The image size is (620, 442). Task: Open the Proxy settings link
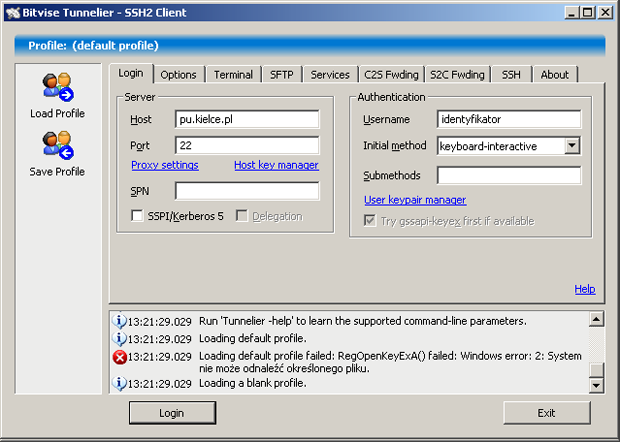pos(164,165)
